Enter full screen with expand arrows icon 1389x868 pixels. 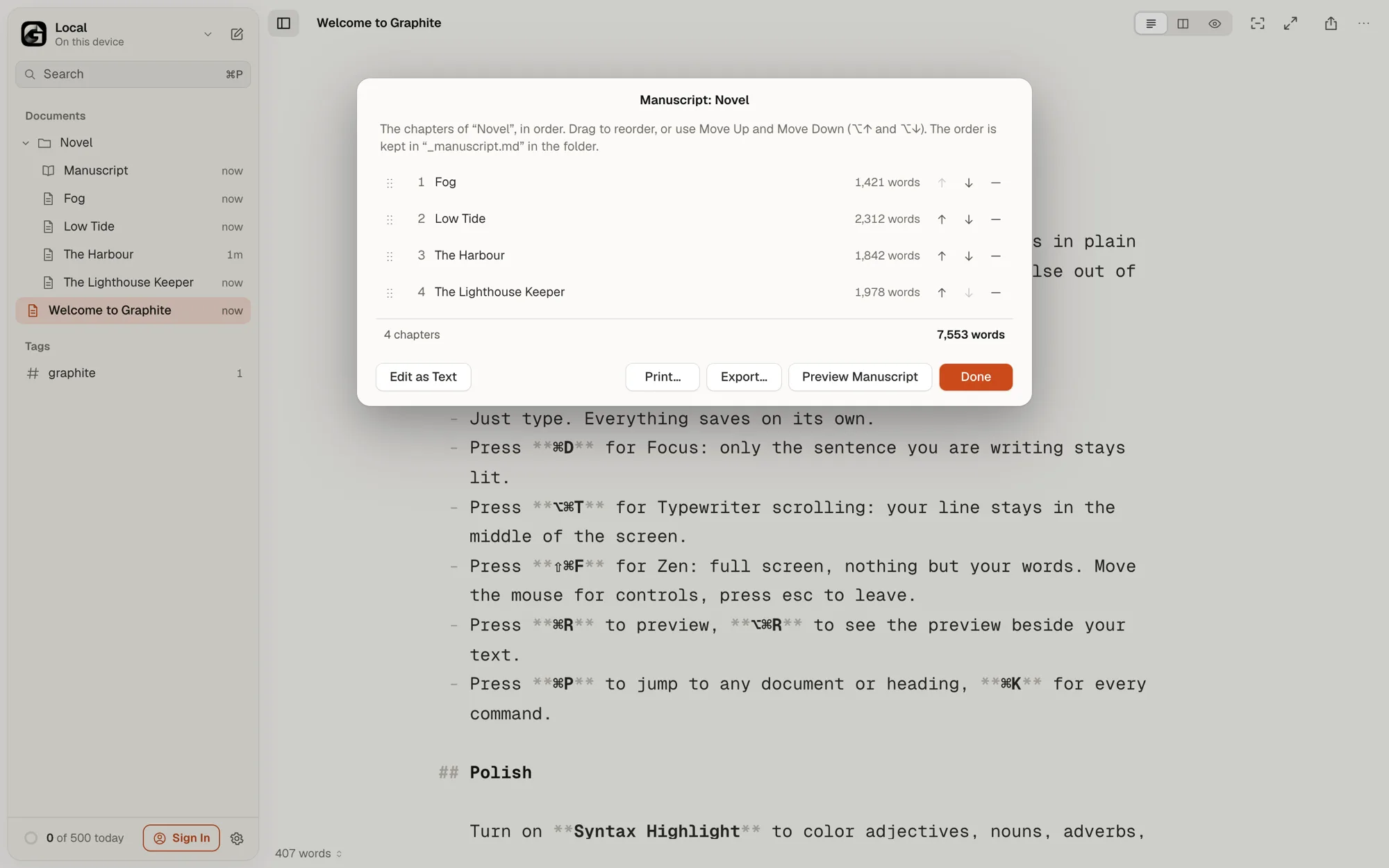click(x=1290, y=24)
